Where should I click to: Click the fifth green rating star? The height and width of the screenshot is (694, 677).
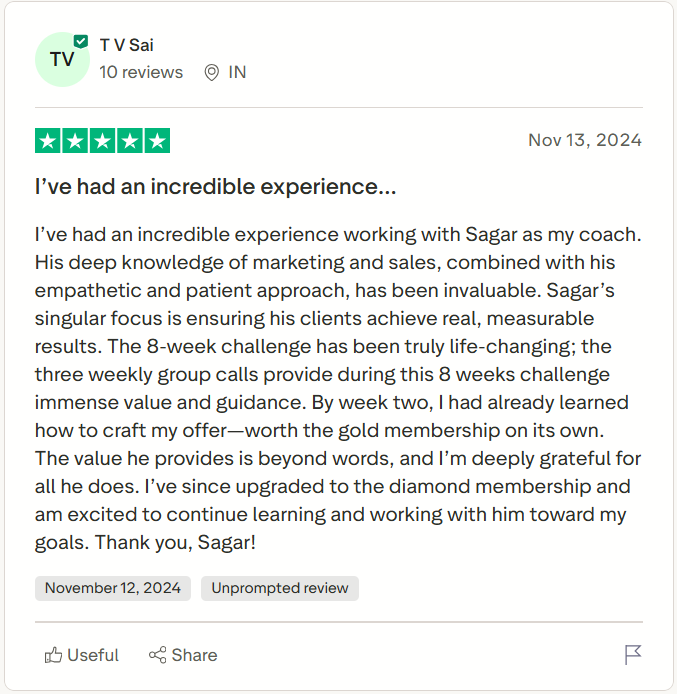(x=157, y=141)
